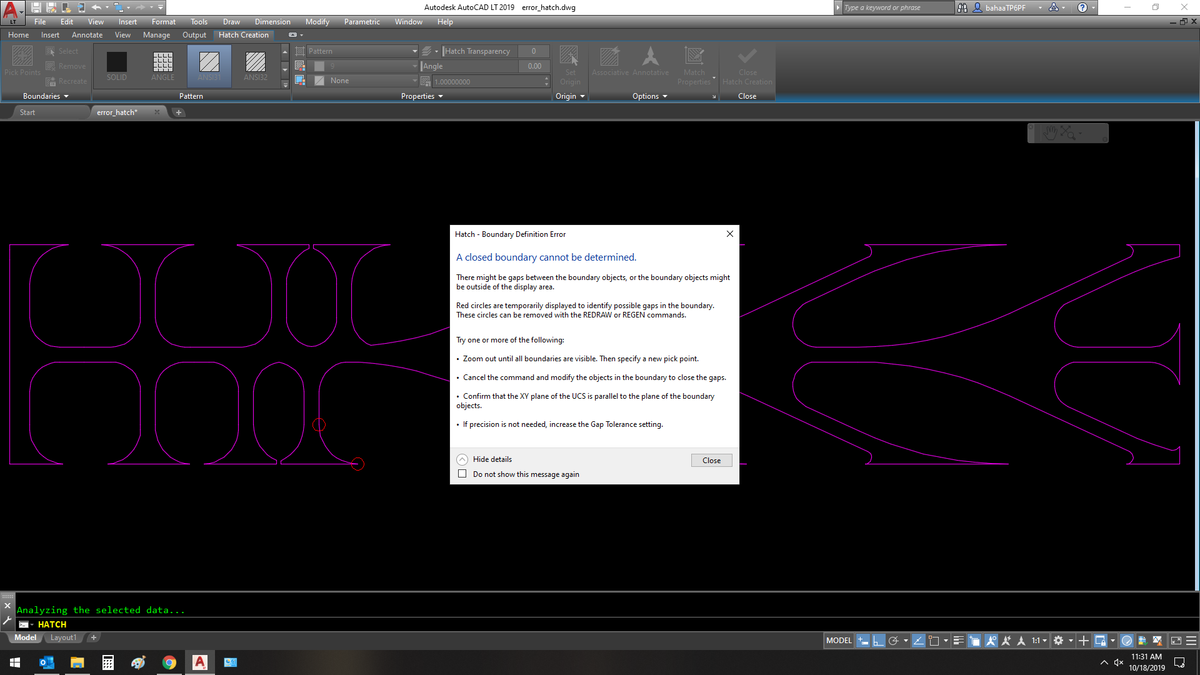Toggle Lineweight display in status bar

pos(959,640)
